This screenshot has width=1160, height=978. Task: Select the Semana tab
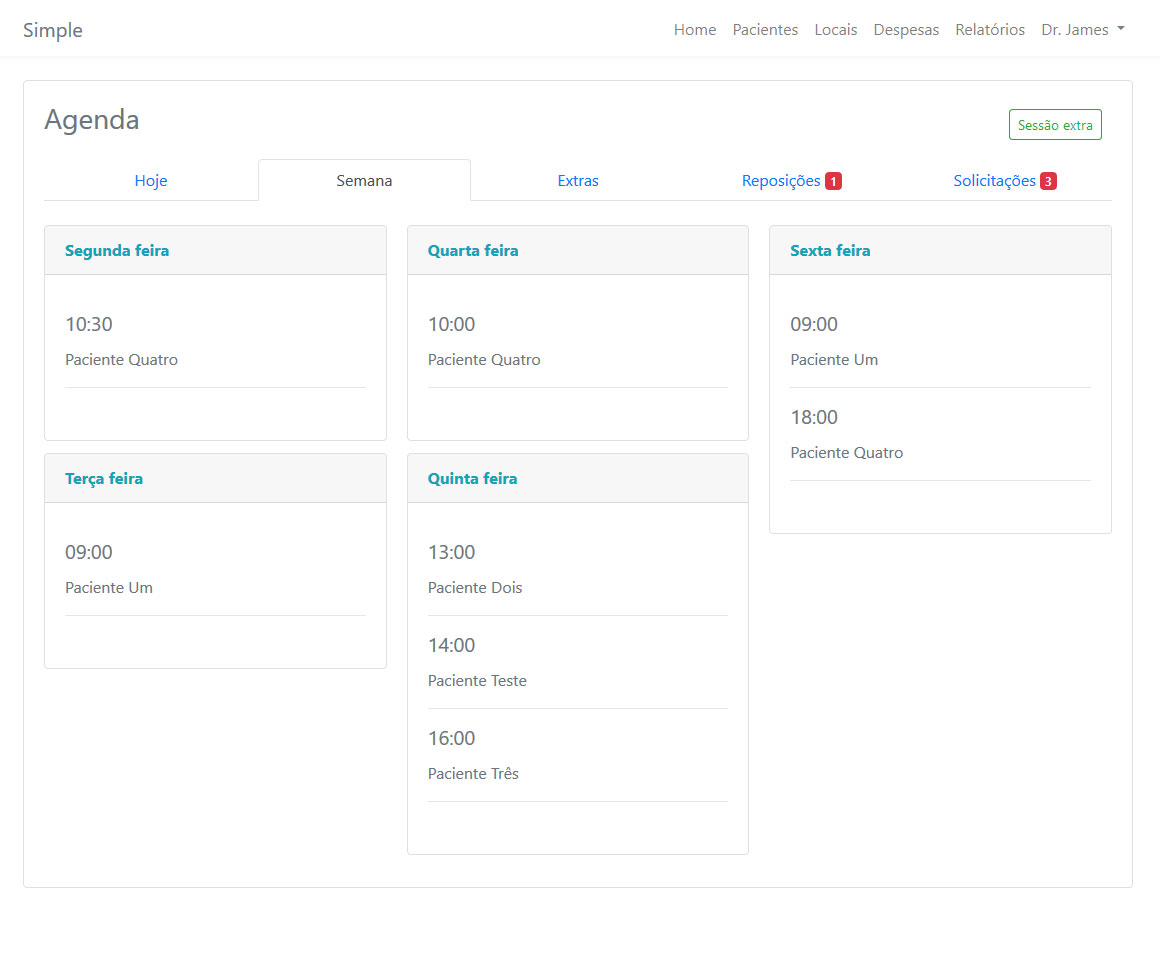click(364, 181)
